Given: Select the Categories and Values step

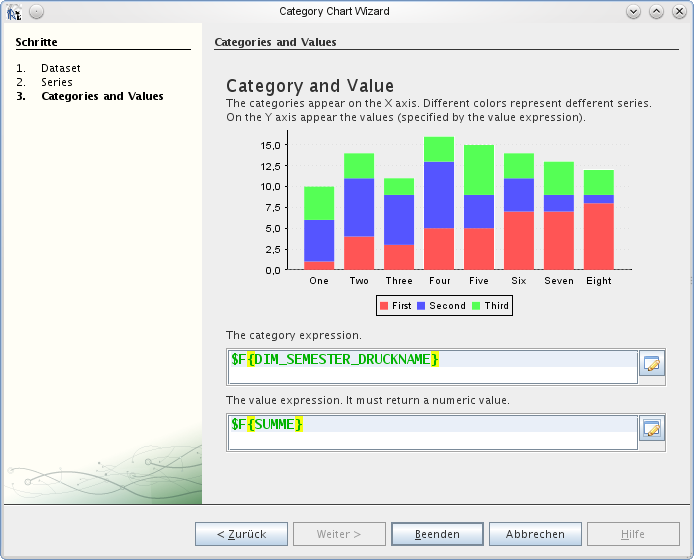Looking at the screenshot, I should [102, 96].
